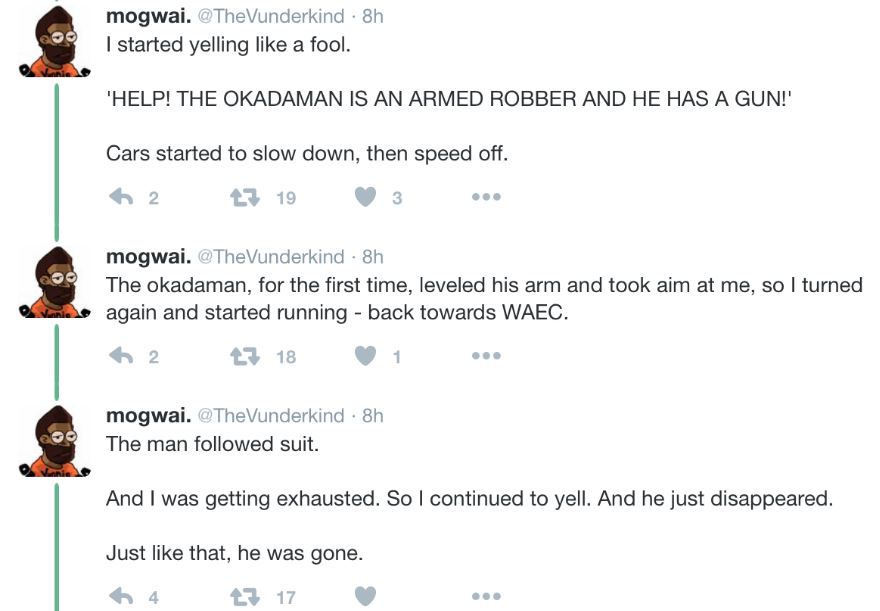Reply to the 'he was gone' tweet
880x611 pixels.
coord(121,597)
